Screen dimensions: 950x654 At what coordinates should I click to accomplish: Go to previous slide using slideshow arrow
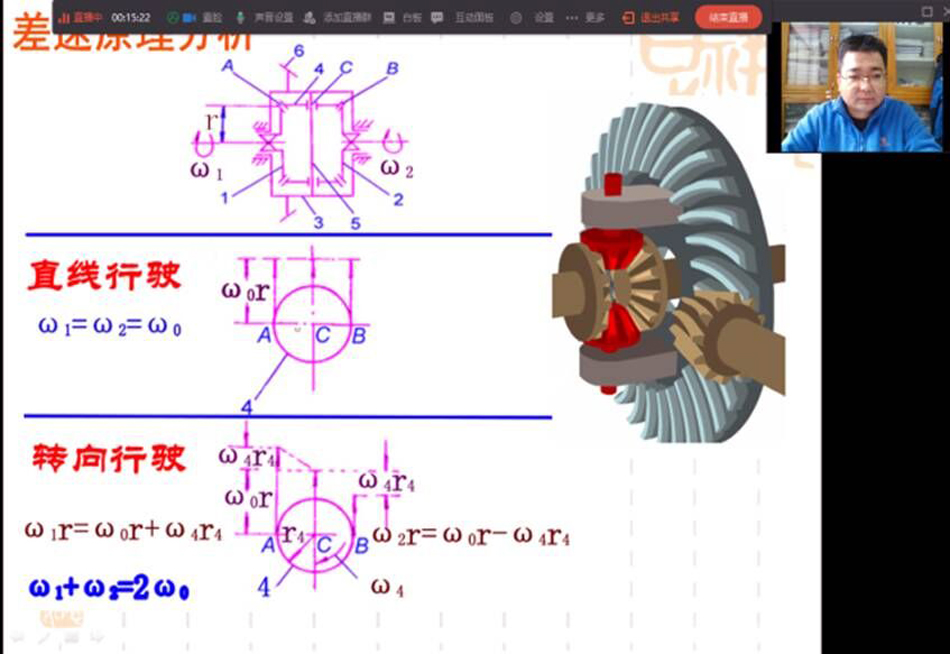(x=18, y=636)
